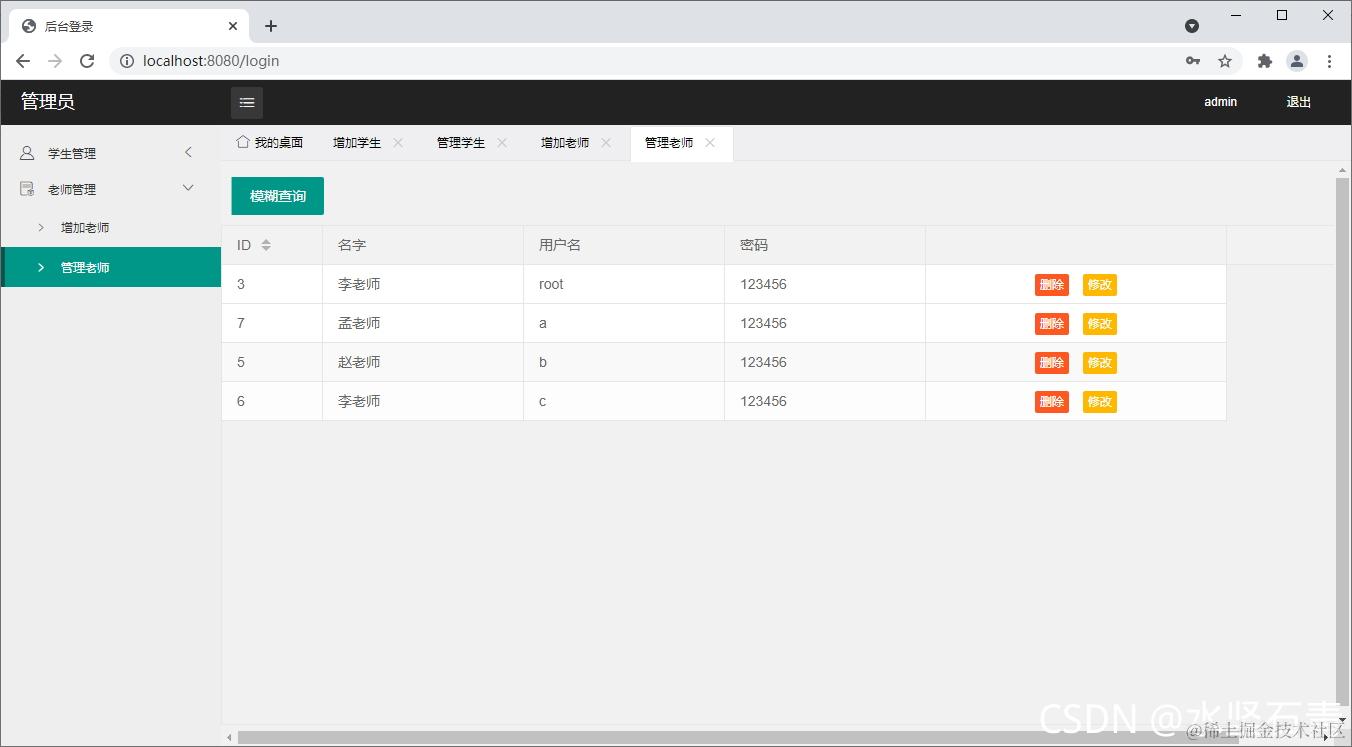Close the 后台登录 browser tab
1352x747 pixels.
(x=234, y=26)
